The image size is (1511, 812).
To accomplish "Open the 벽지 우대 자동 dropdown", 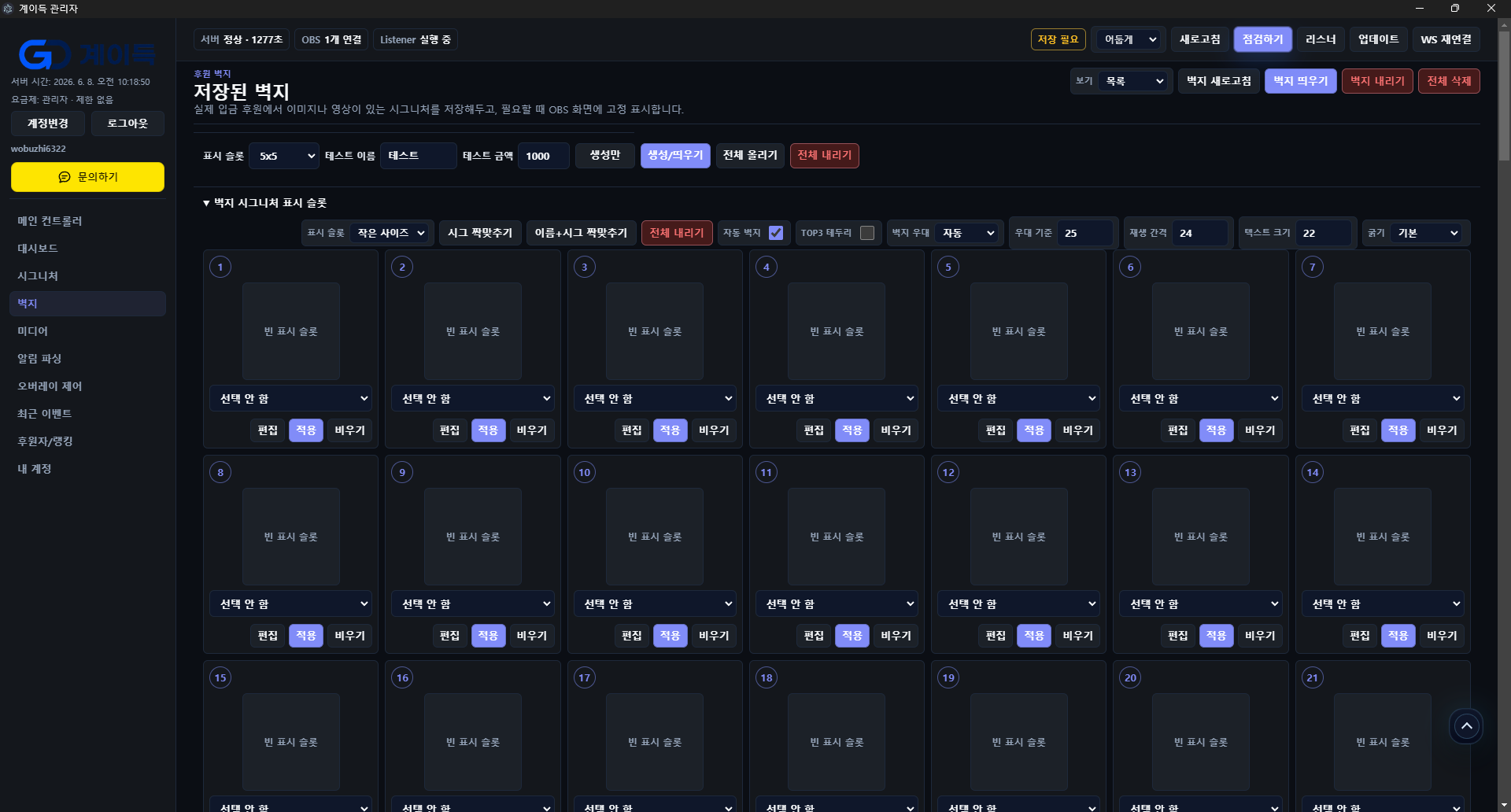I will click(x=968, y=233).
